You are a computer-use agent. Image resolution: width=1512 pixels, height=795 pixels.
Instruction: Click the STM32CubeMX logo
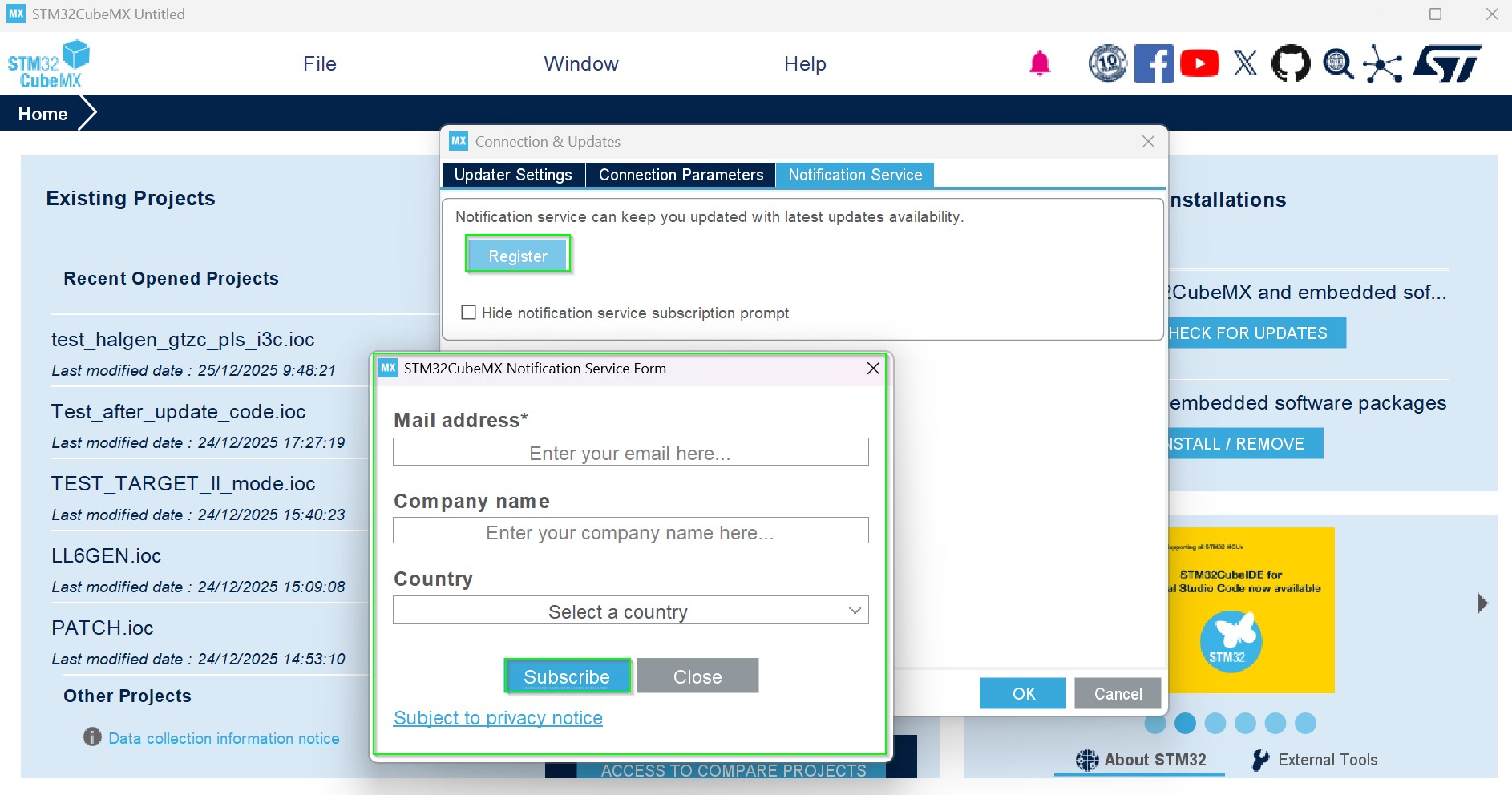point(49,64)
